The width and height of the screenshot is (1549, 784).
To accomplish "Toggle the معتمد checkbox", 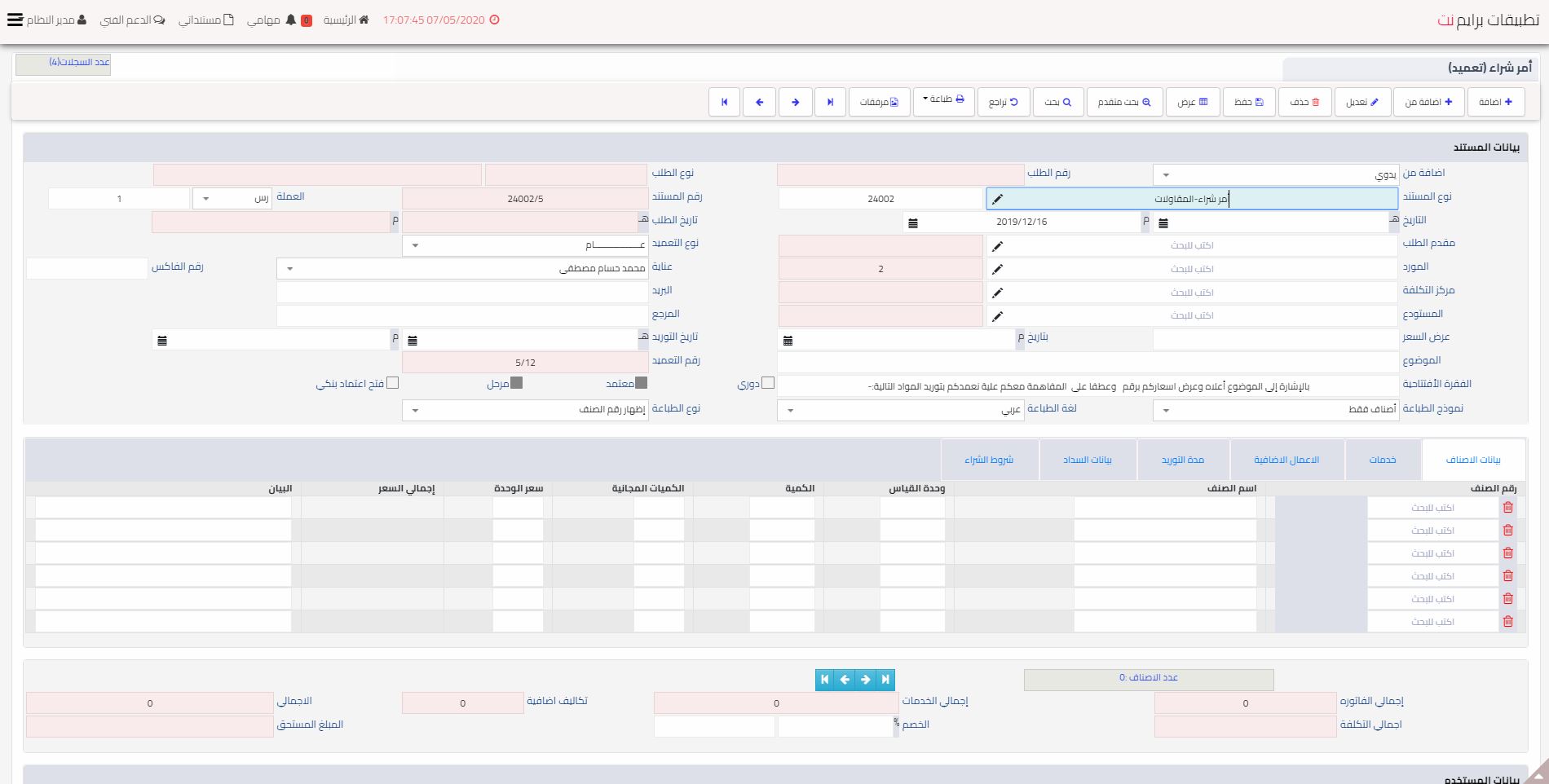I will [x=641, y=383].
